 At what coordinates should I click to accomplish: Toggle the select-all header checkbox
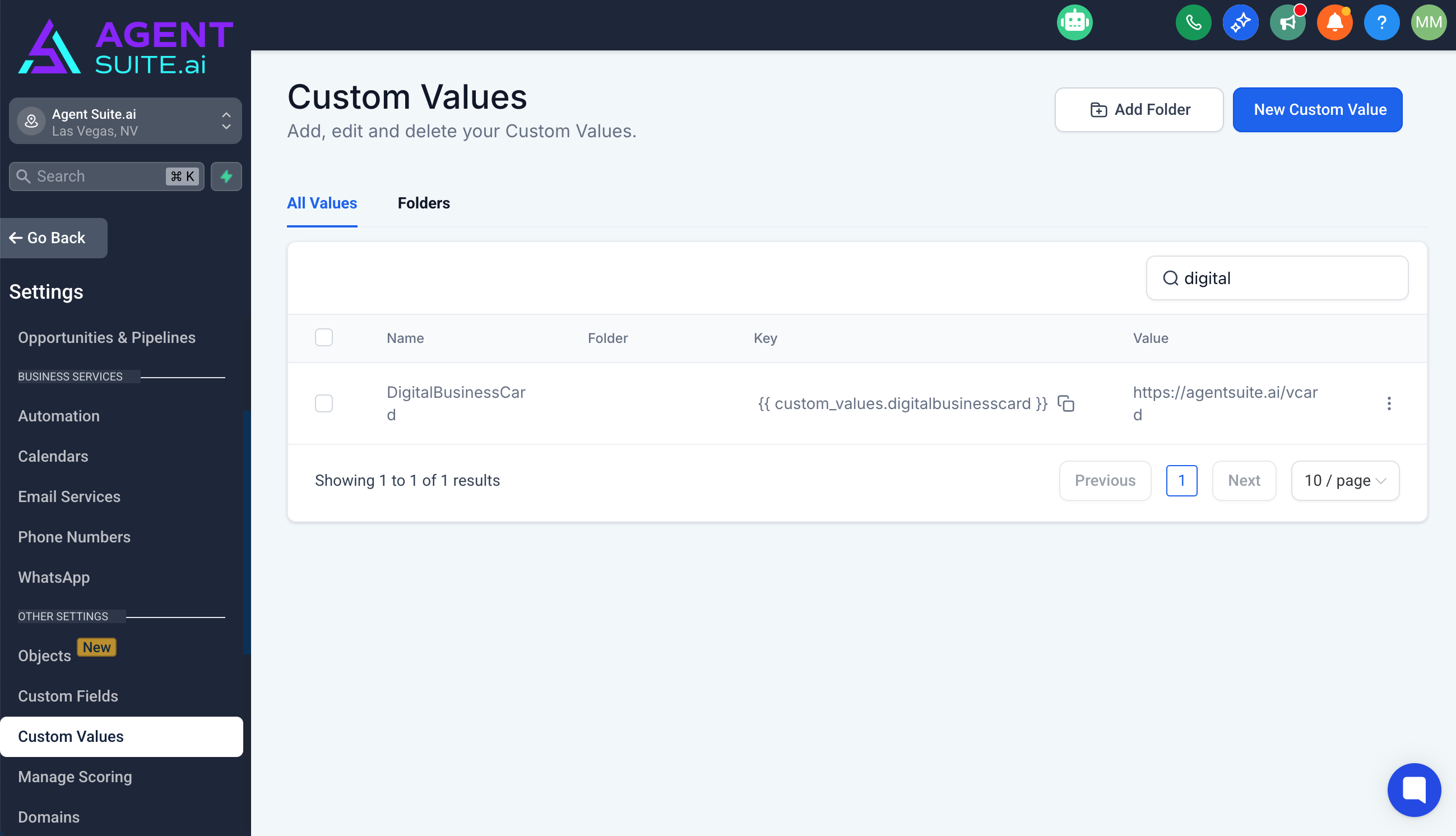[x=324, y=338]
